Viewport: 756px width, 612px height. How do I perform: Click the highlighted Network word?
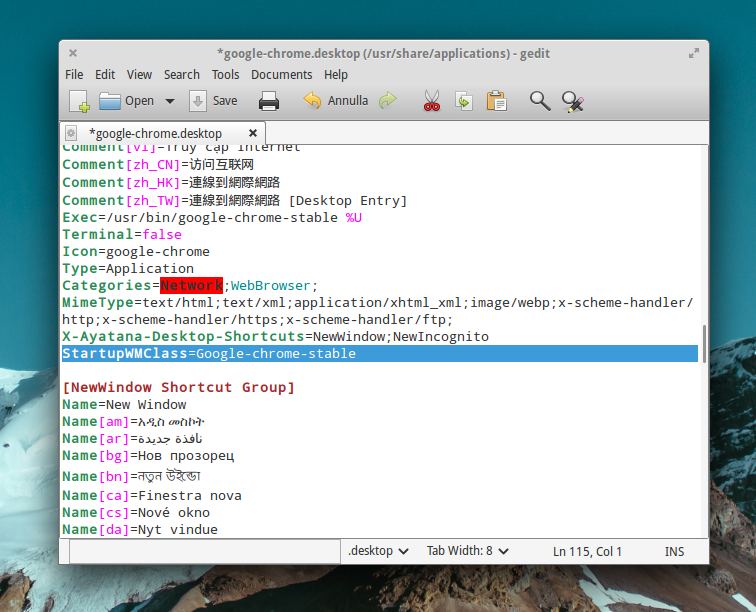click(x=191, y=286)
